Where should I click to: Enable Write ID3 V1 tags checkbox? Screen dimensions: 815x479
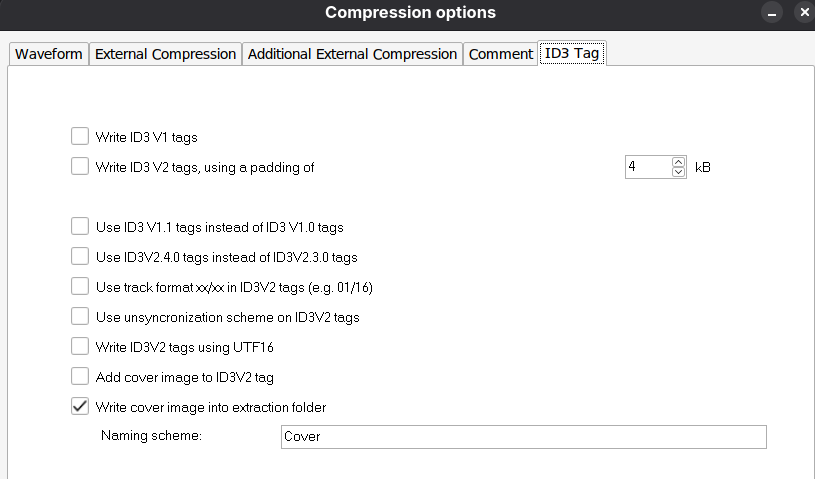(80, 137)
